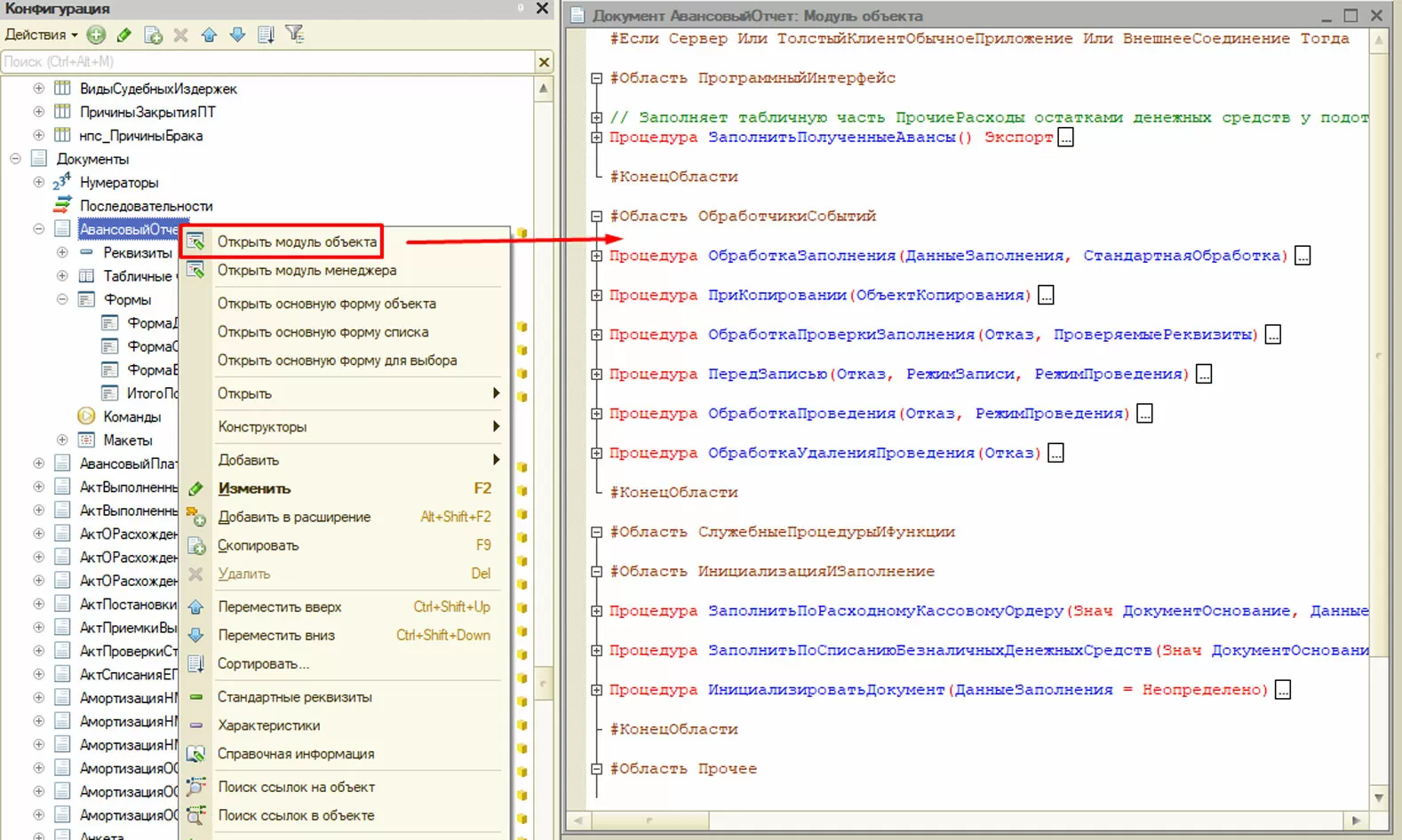The width and height of the screenshot is (1402, 840).
Task: Open the Действия dropdown menu
Action: [41, 35]
